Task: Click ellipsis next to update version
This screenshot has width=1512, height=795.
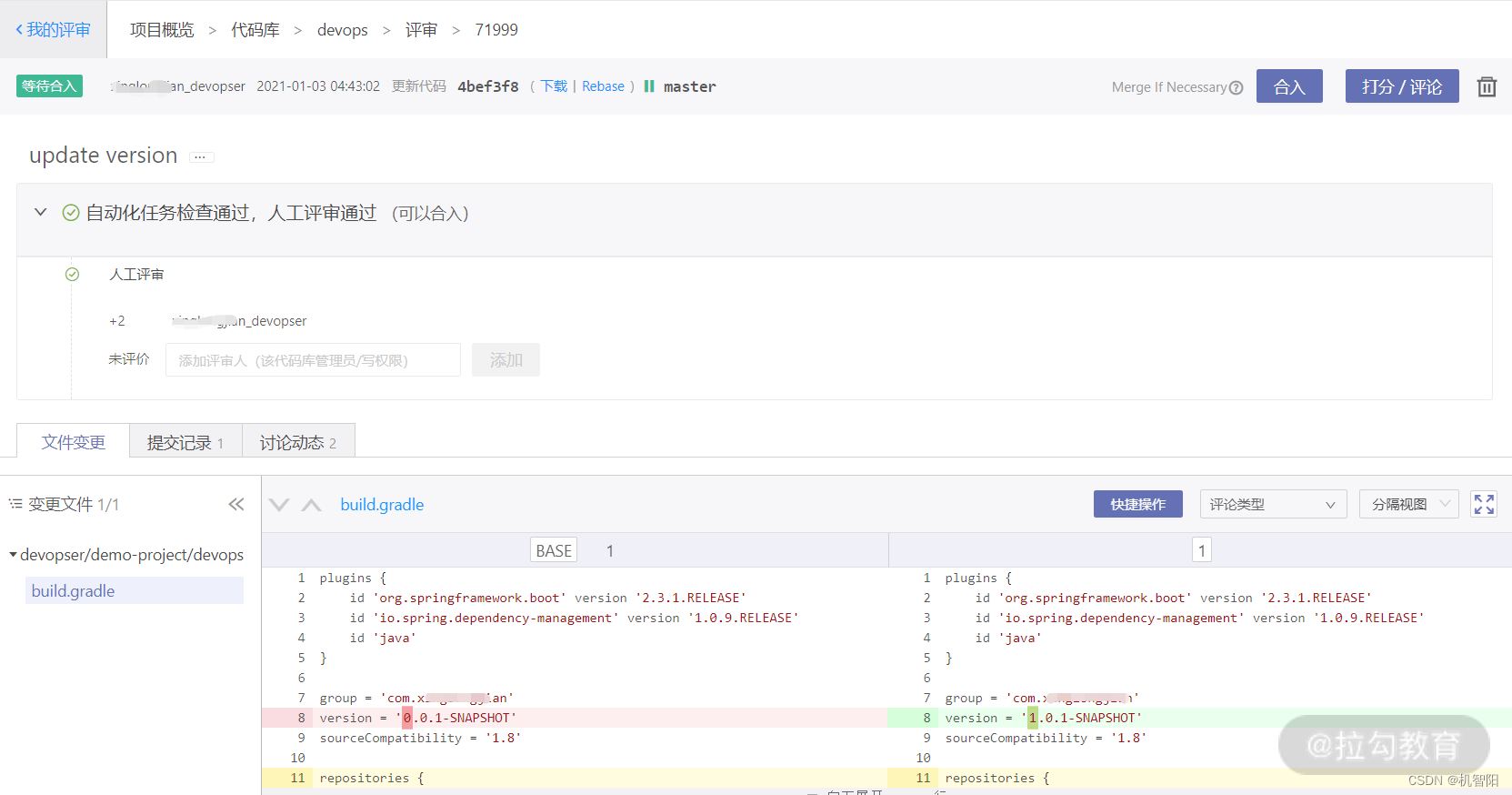Action: point(201,156)
